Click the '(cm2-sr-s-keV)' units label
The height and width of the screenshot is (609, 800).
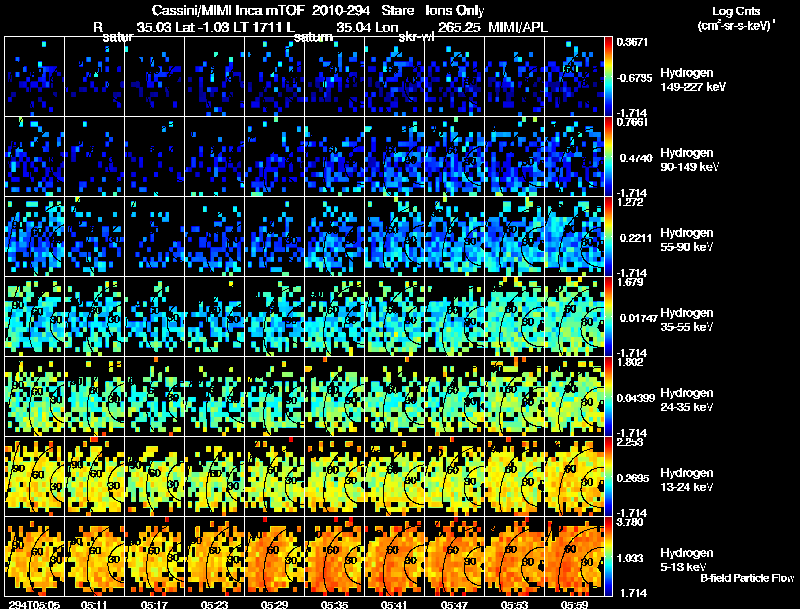(736, 26)
